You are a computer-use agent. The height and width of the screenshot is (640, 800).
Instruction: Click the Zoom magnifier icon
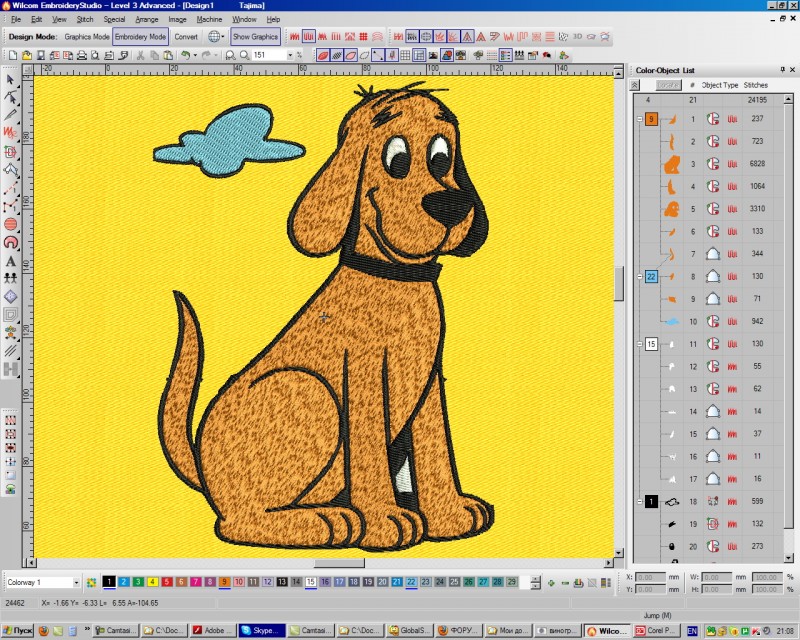[x=245, y=55]
